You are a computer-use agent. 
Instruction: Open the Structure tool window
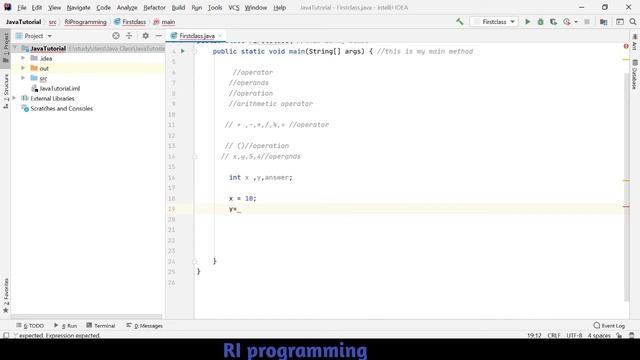click(6, 91)
